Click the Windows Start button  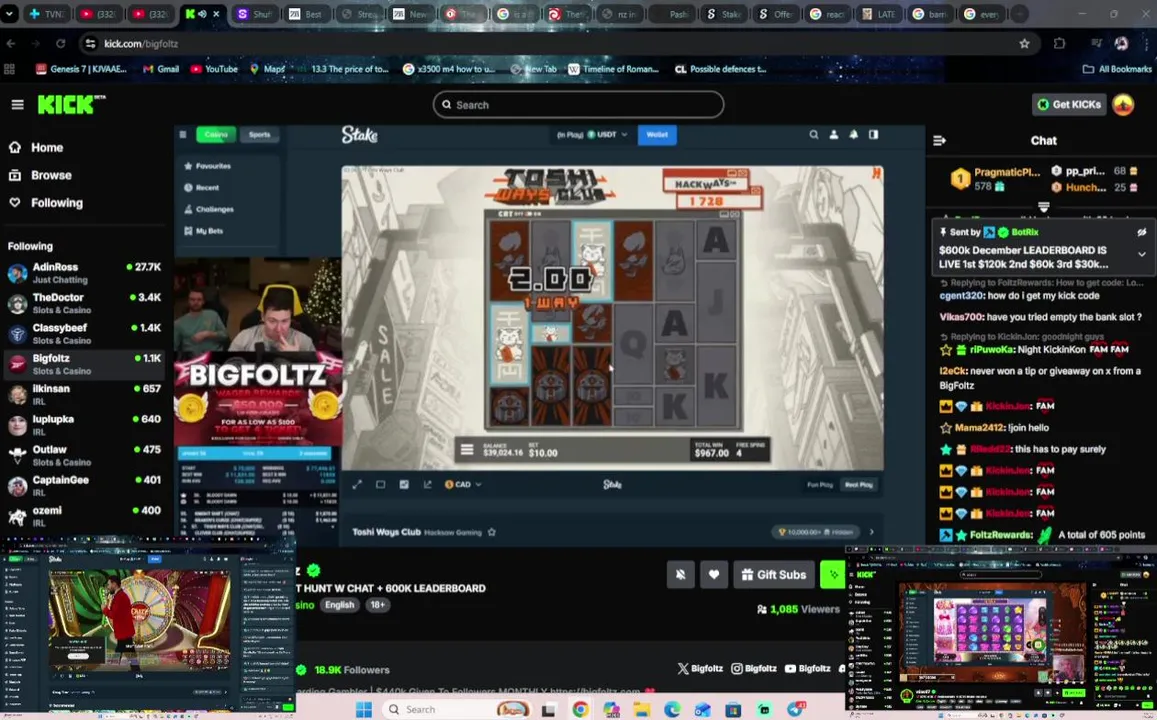(x=364, y=710)
